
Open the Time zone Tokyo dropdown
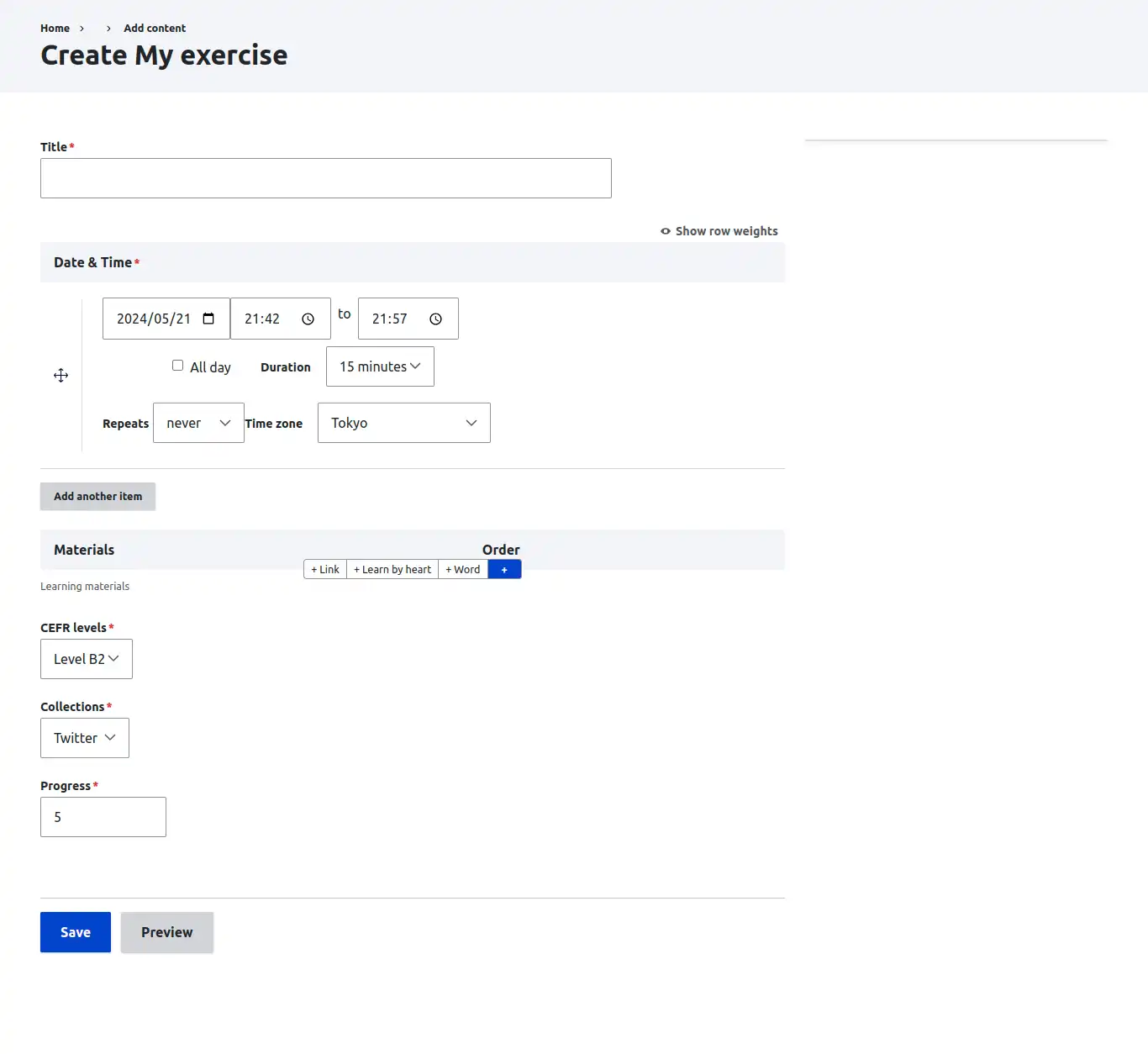[x=403, y=423]
